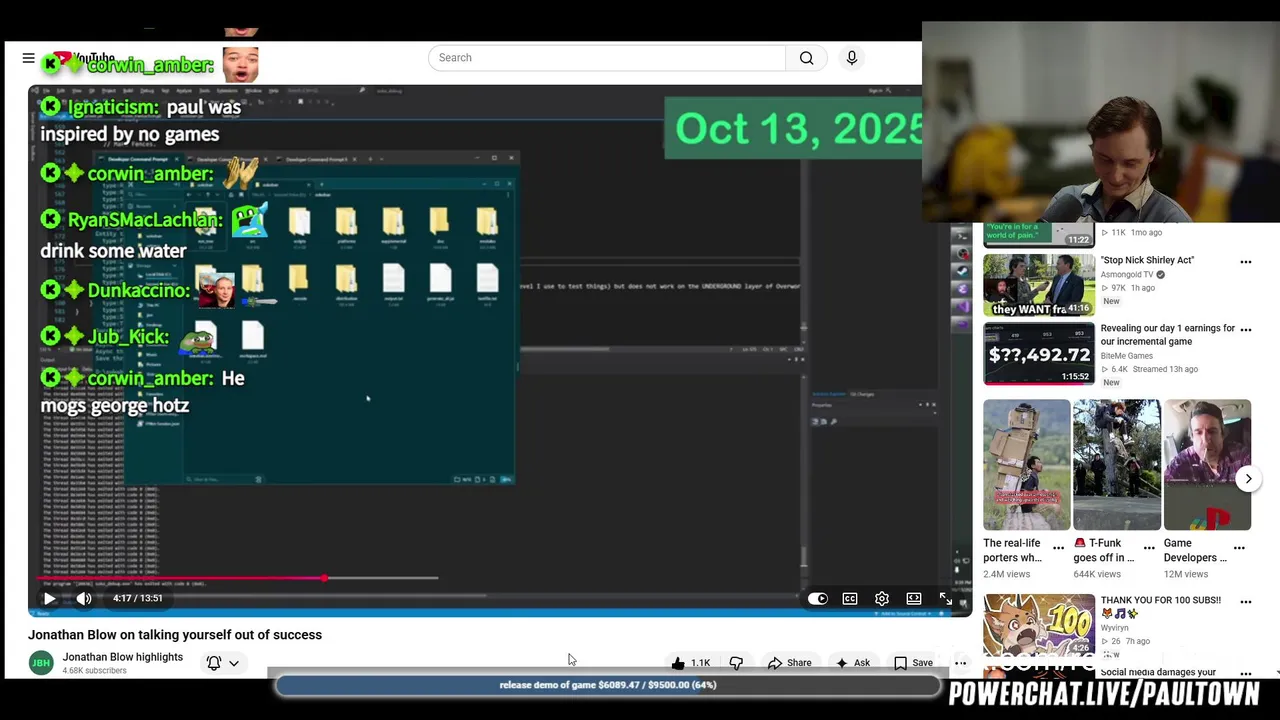
Task: Open the Wyviryn channel
Action: click(1117, 628)
